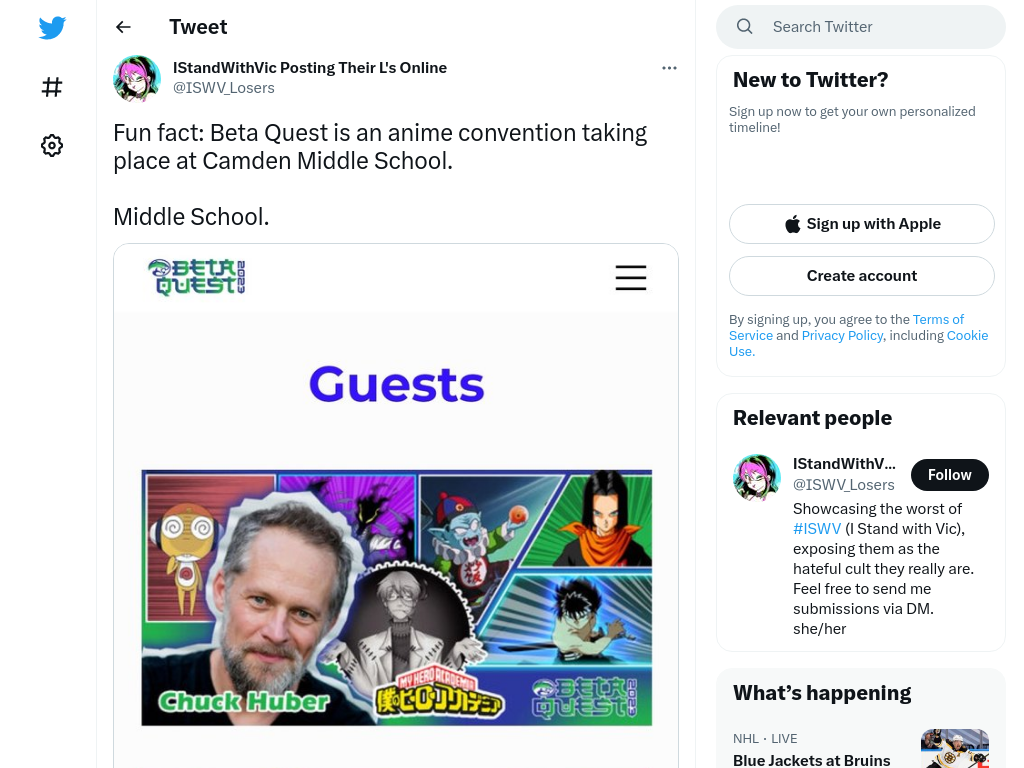Image resolution: width=1024 pixels, height=768 pixels.
Task: Open the tweet author's profile avatar
Action: pyautogui.click(x=137, y=78)
